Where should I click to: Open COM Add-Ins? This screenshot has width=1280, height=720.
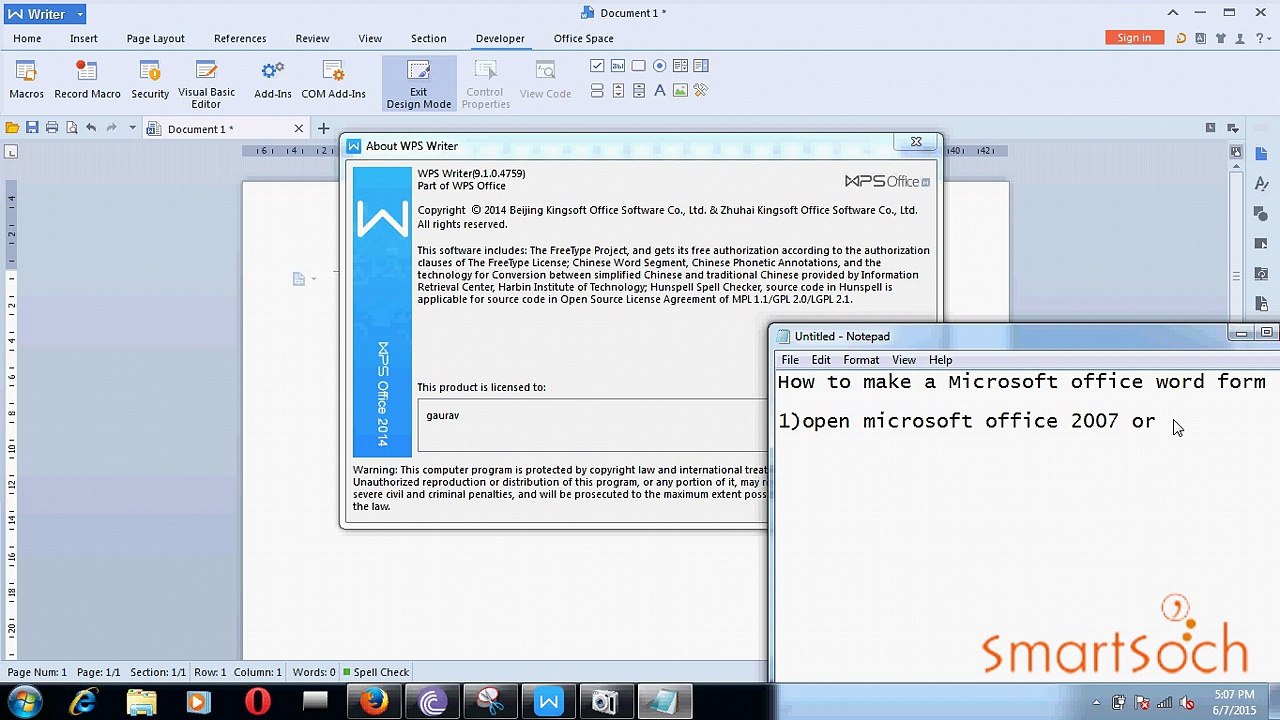pos(333,80)
